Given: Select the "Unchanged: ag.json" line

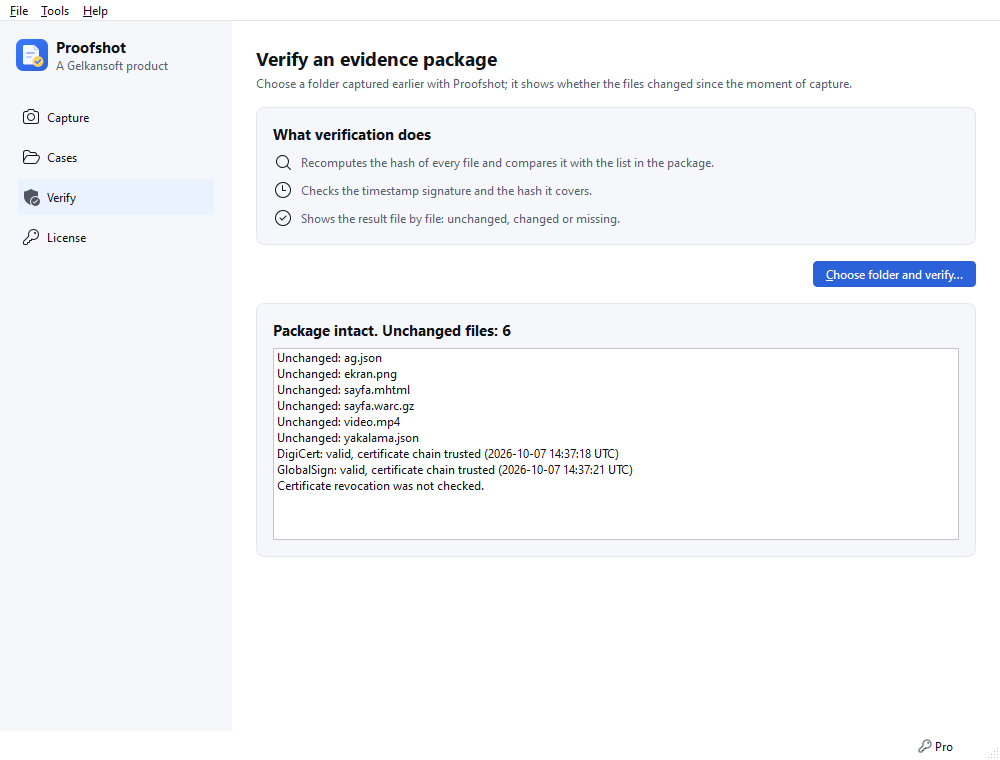Looking at the screenshot, I should 329,358.
